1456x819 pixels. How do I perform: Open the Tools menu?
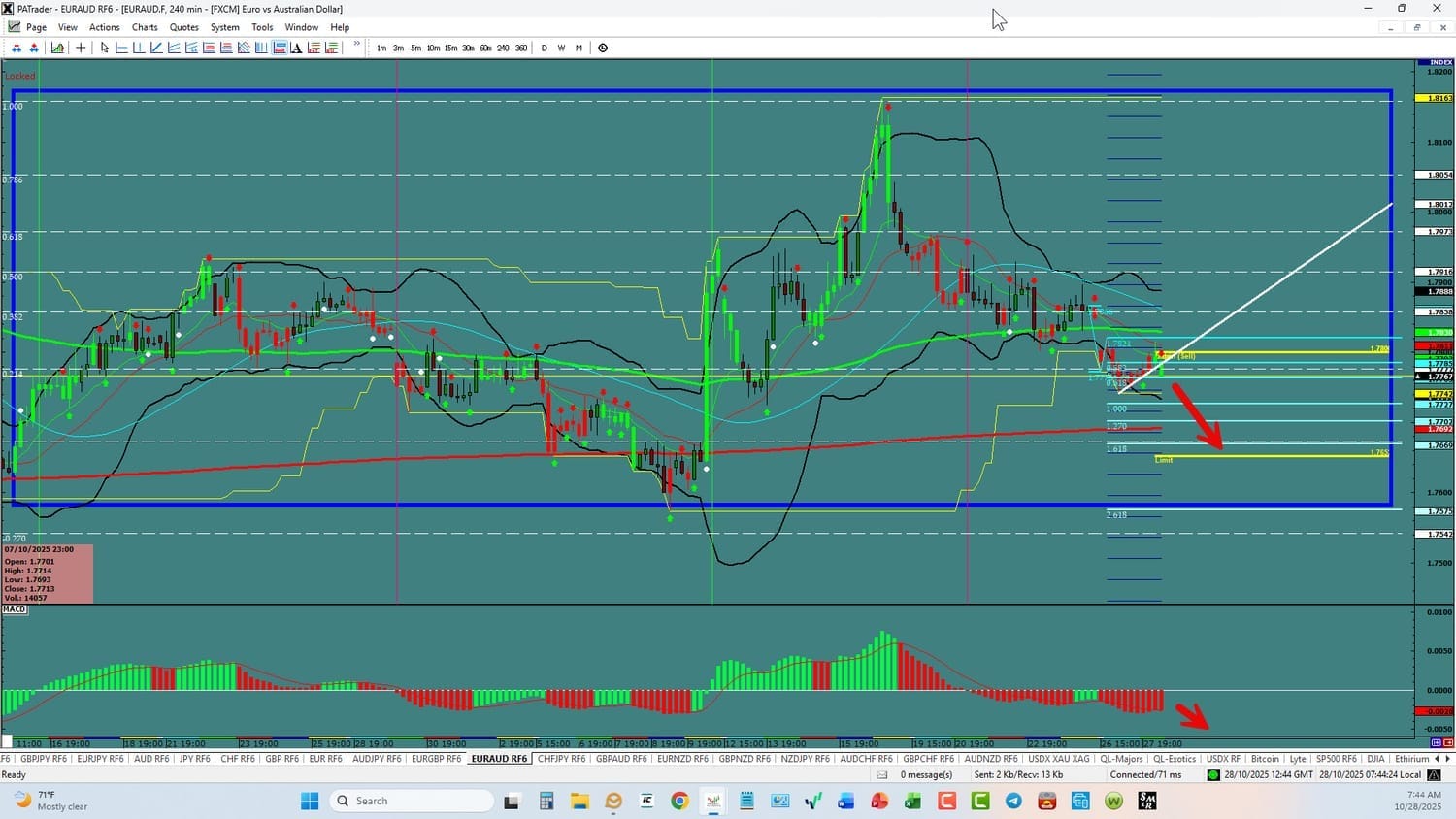(x=262, y=27)
